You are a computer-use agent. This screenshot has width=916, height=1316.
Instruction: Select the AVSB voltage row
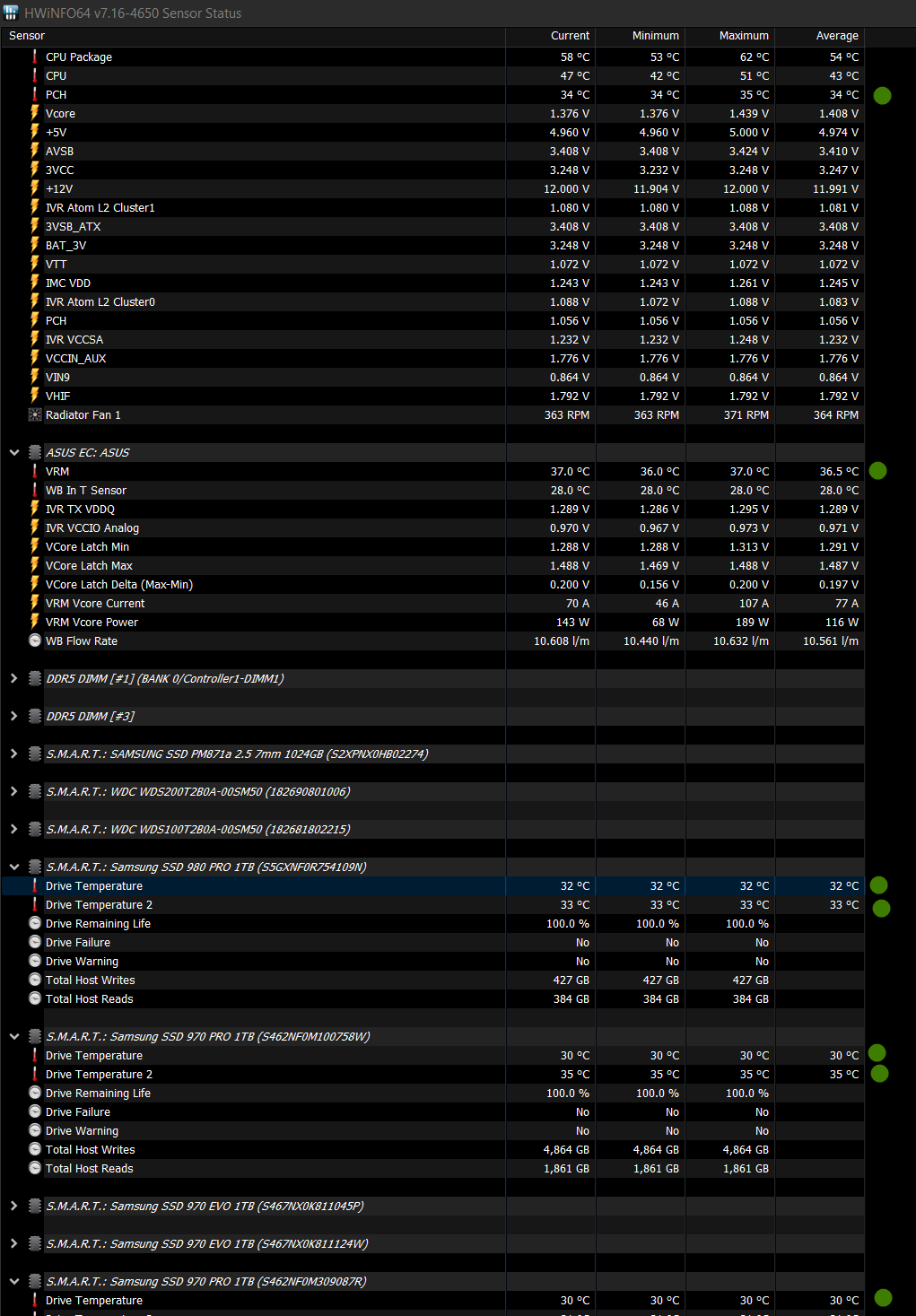tap(432, 151)
